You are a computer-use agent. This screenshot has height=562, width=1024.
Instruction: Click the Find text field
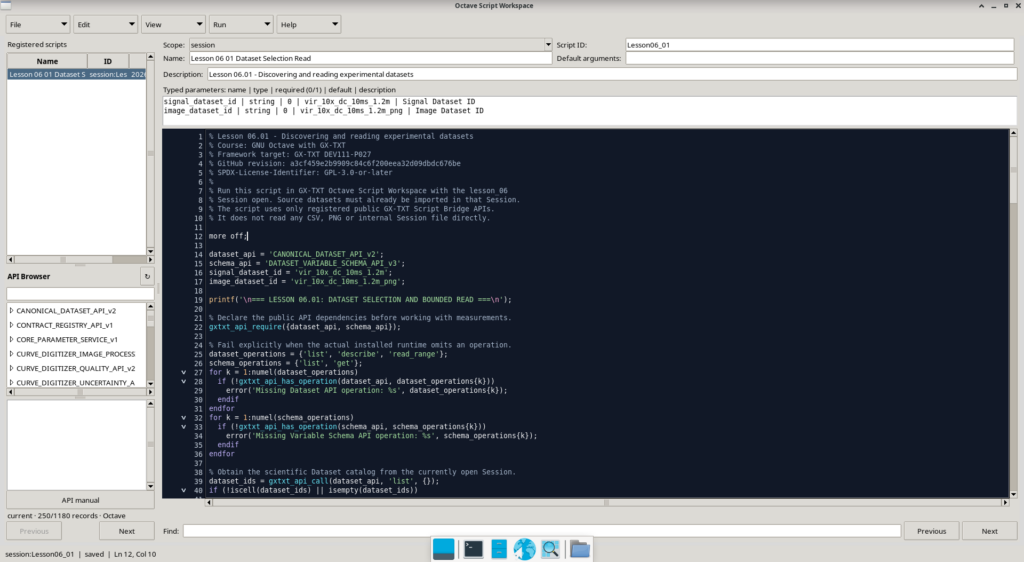pyautogui.click(x=541, y=531)
